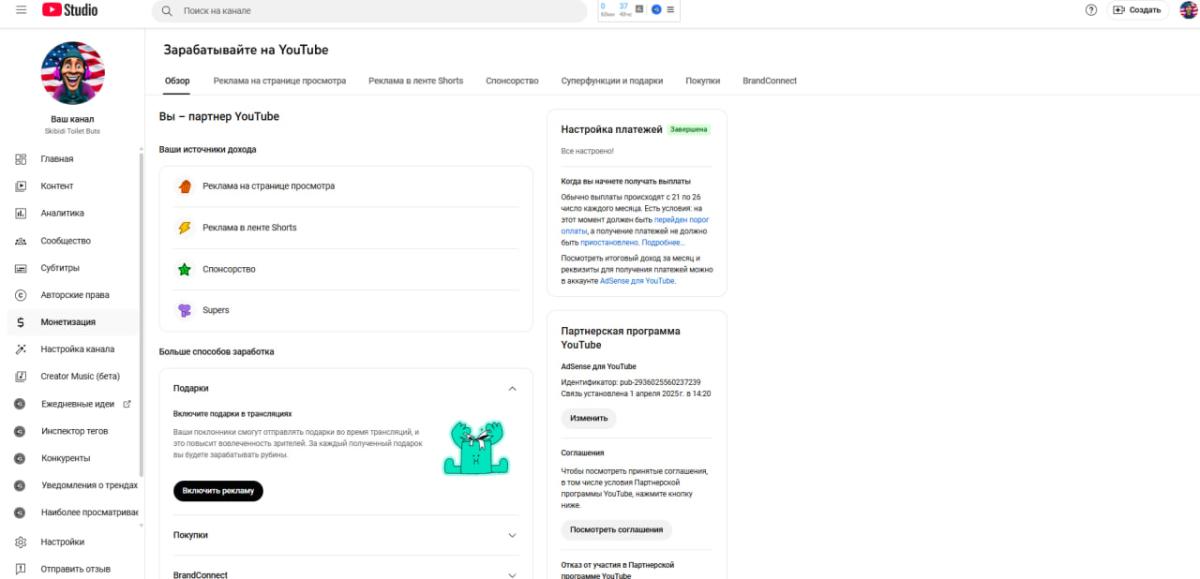
Task: Launch Инспектор тегов from sidebar
Action: (72, 431)
